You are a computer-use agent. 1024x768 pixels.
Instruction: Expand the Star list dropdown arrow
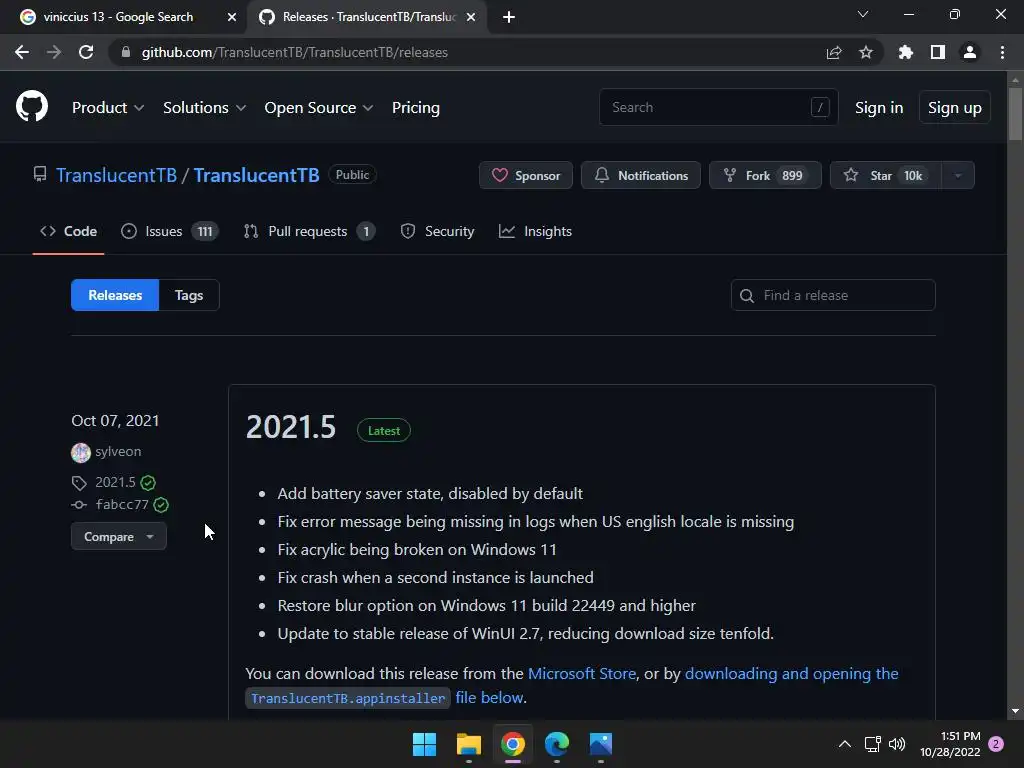[957, 175]
